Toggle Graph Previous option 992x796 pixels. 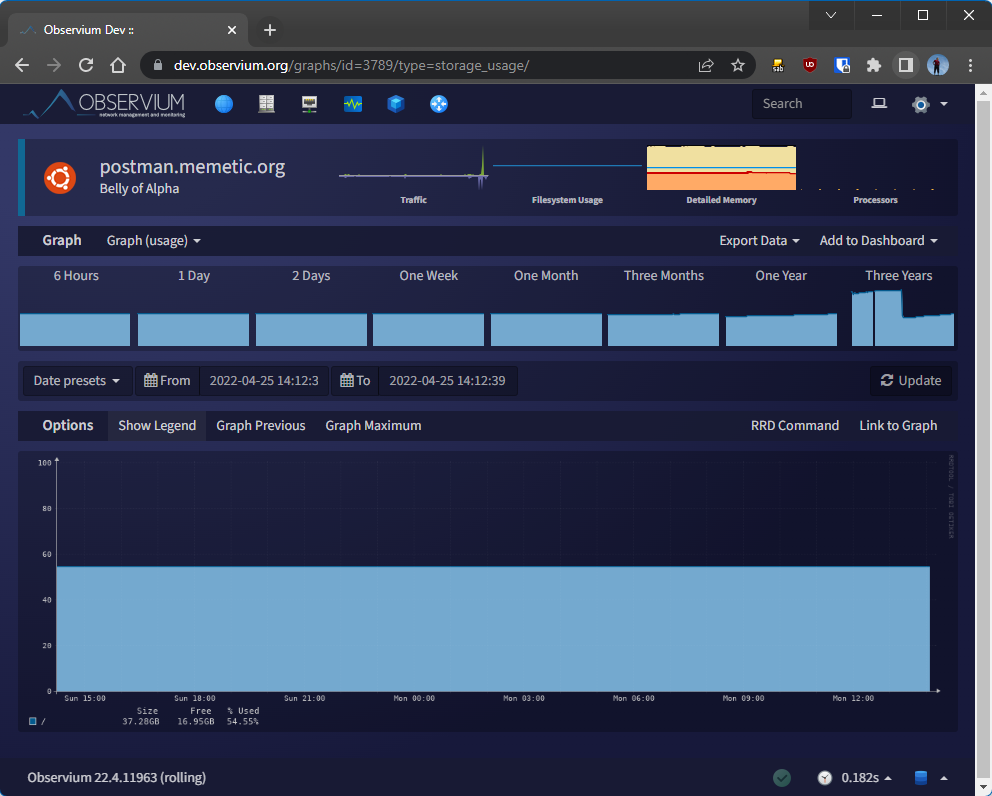pos(261,425)
